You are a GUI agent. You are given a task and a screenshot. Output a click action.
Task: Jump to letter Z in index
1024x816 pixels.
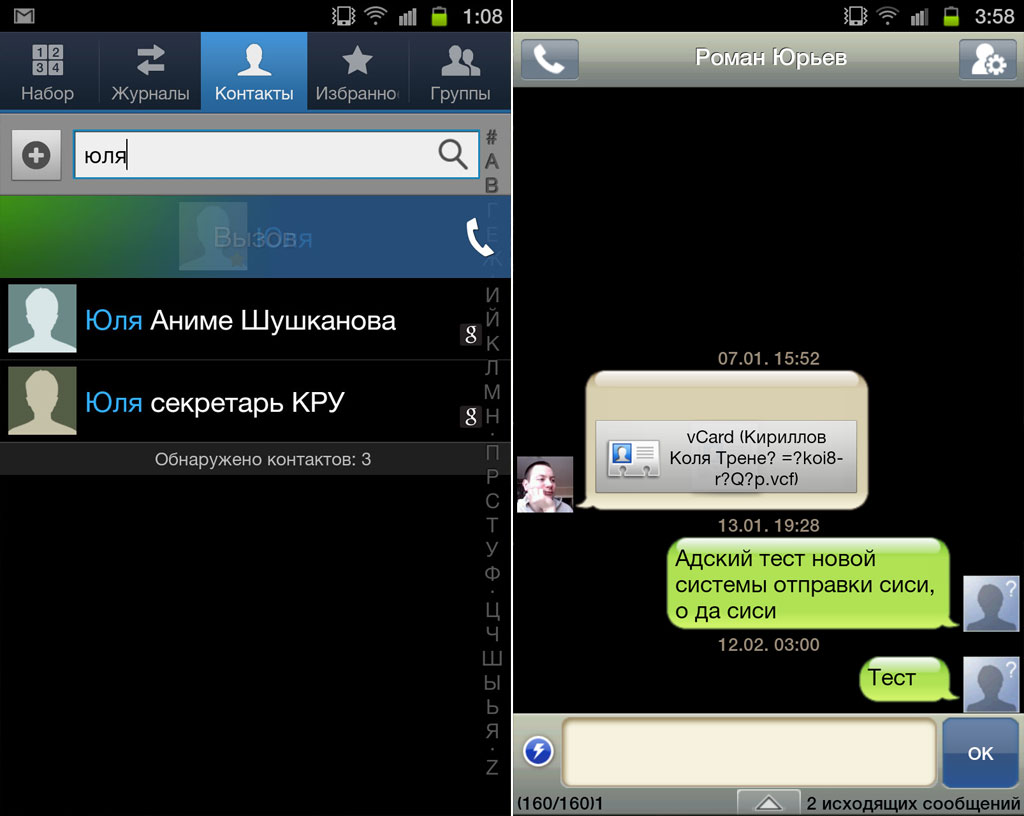pos(492,767)
